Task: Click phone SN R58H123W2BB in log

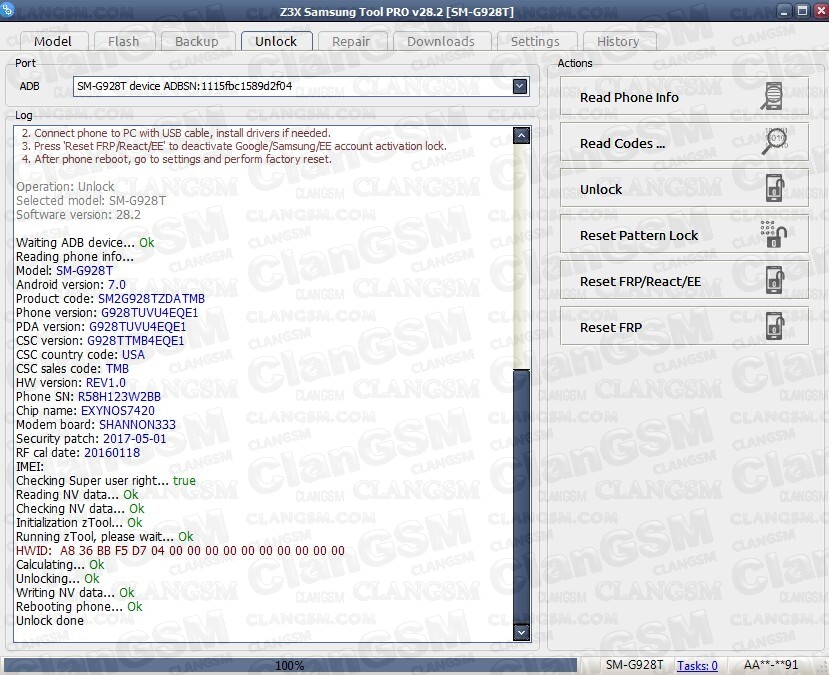Action: 119,396
